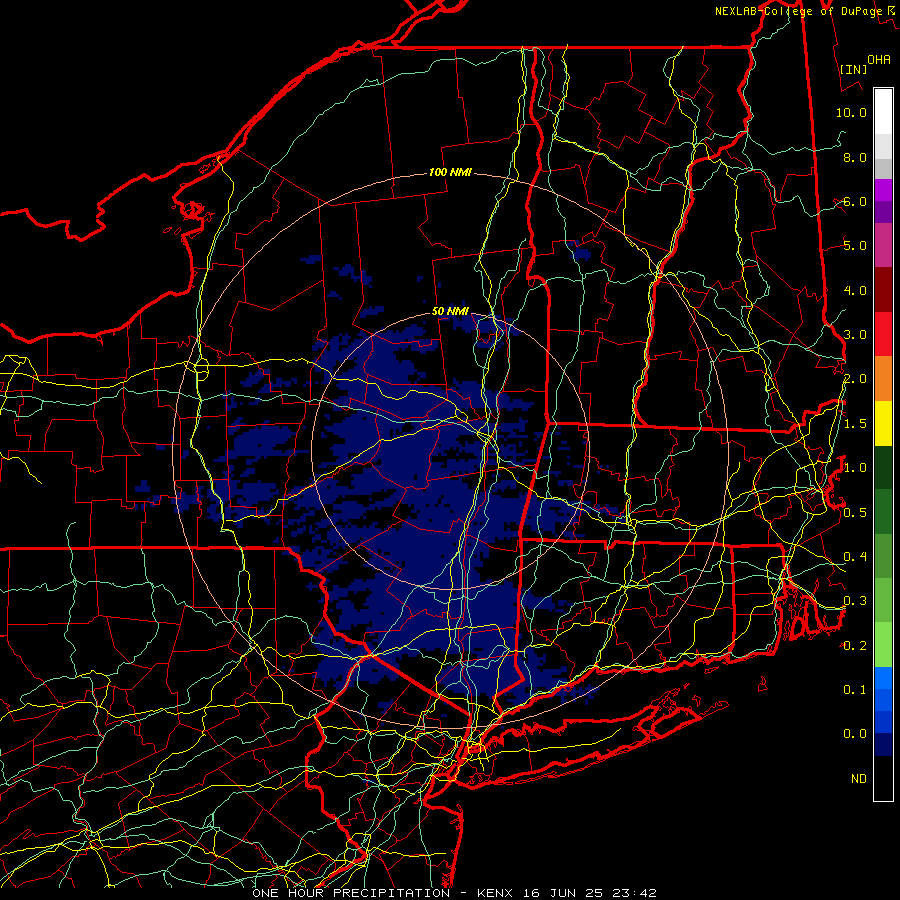
Task: Click the 0.0 legend value
Action: [855, 734]
